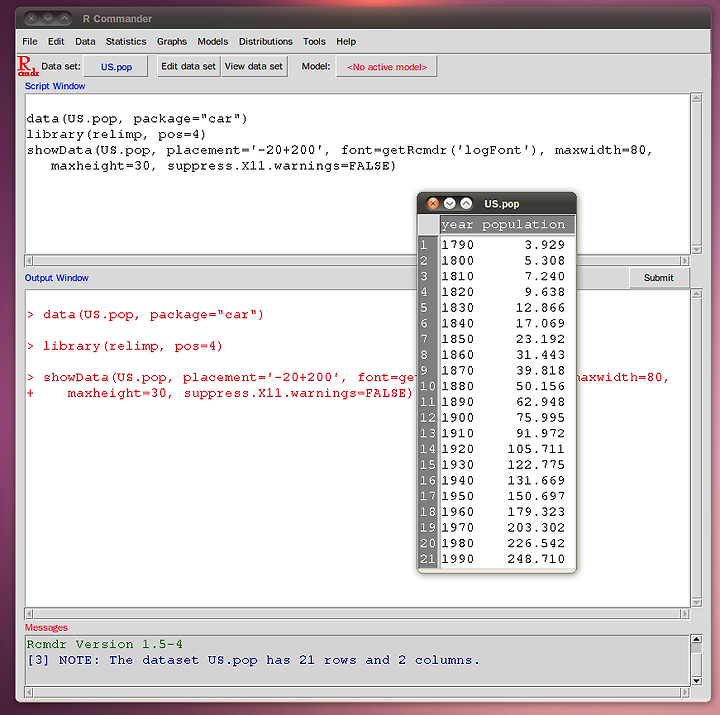Viewport: 720px width, 715px height.
Task: Click the View data set button
Action: [254, 67]
